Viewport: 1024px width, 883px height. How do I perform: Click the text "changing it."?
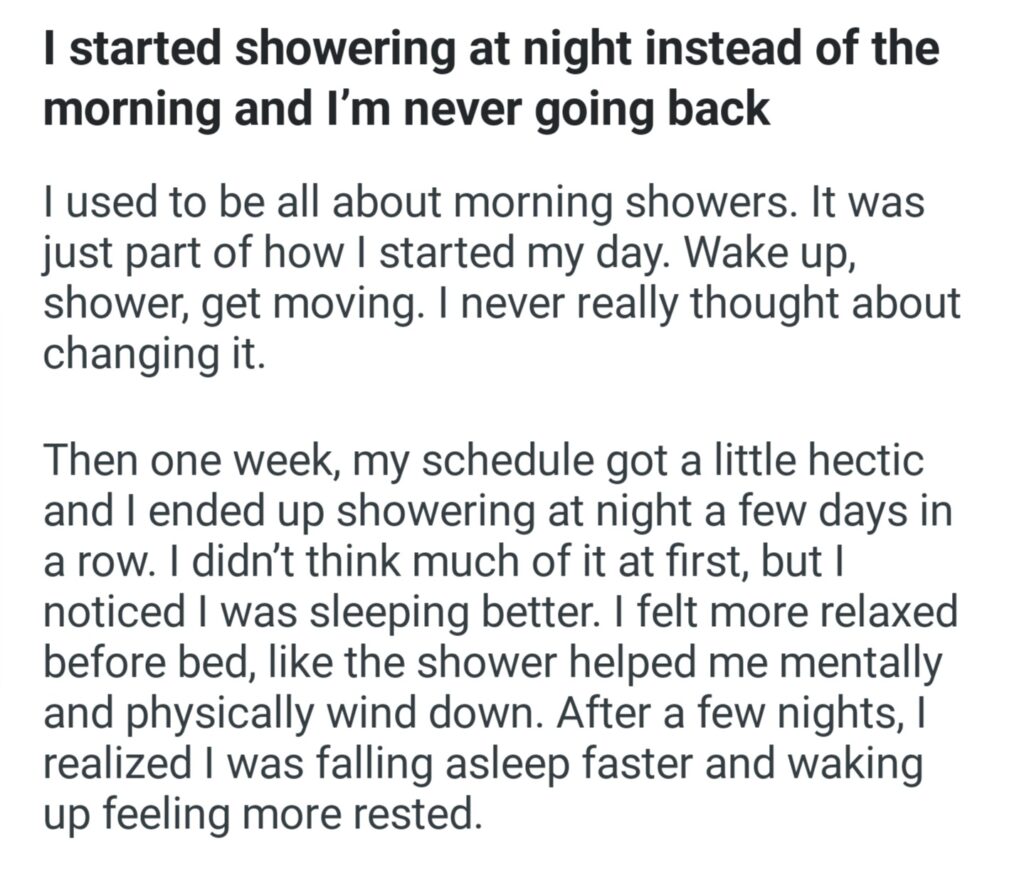[x=154, y=354]
